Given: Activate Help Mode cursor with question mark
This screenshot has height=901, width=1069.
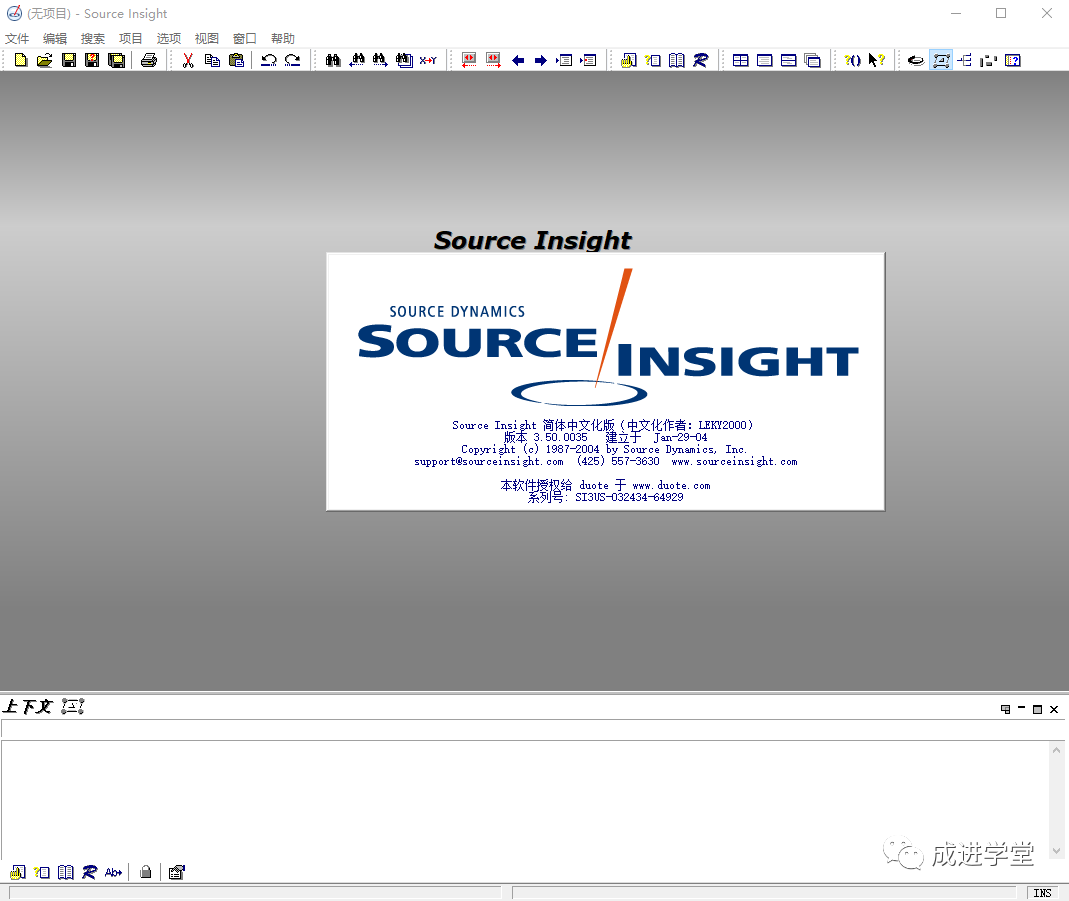Looking at the screenshot, I should point(876,60).
